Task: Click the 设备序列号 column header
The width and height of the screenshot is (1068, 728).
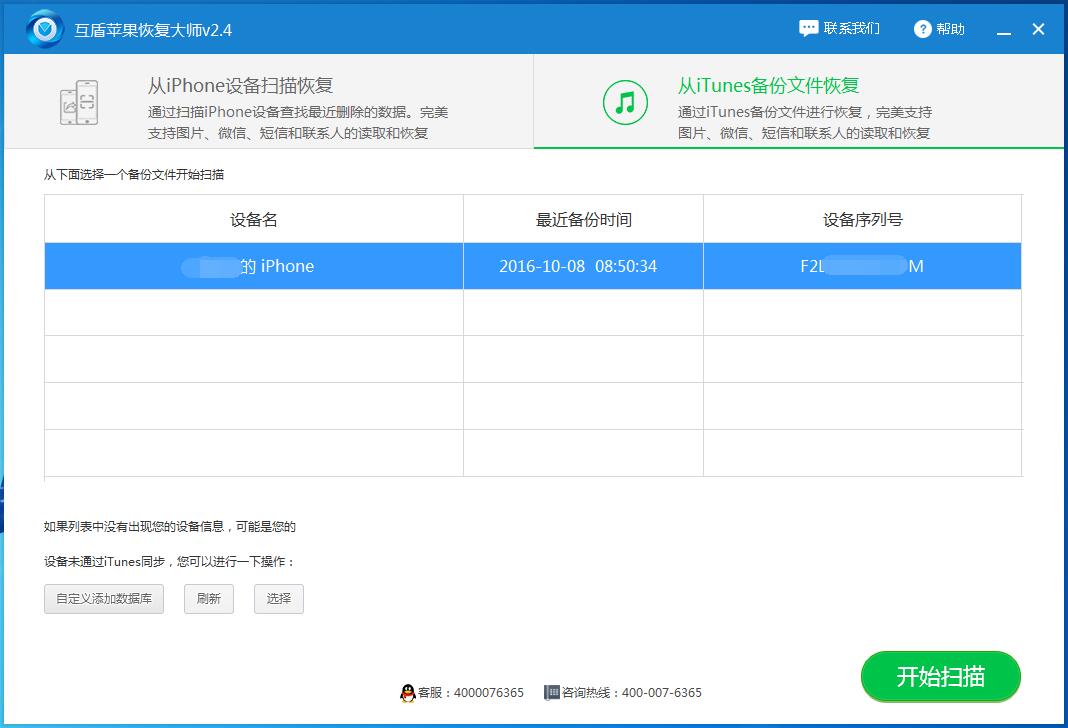Action: pos(862,218)
